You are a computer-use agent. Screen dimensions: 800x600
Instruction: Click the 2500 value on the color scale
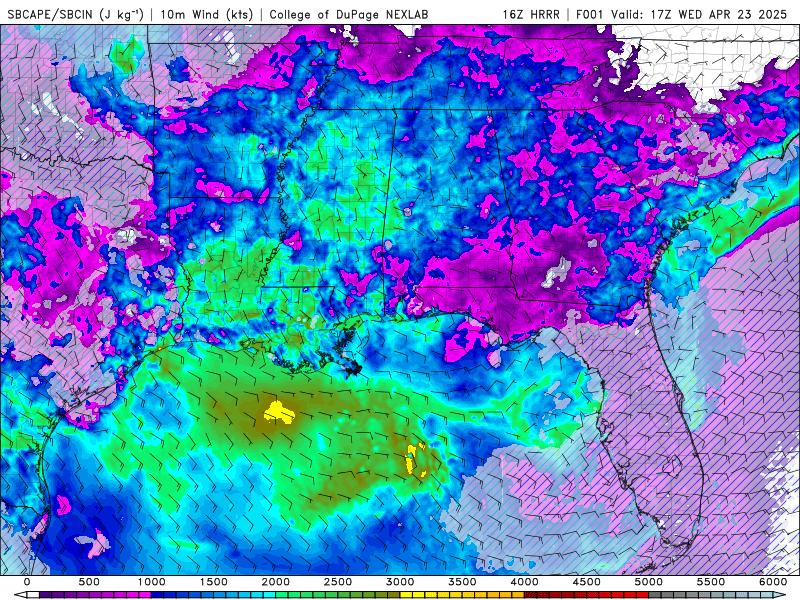[x=338, y=582]
